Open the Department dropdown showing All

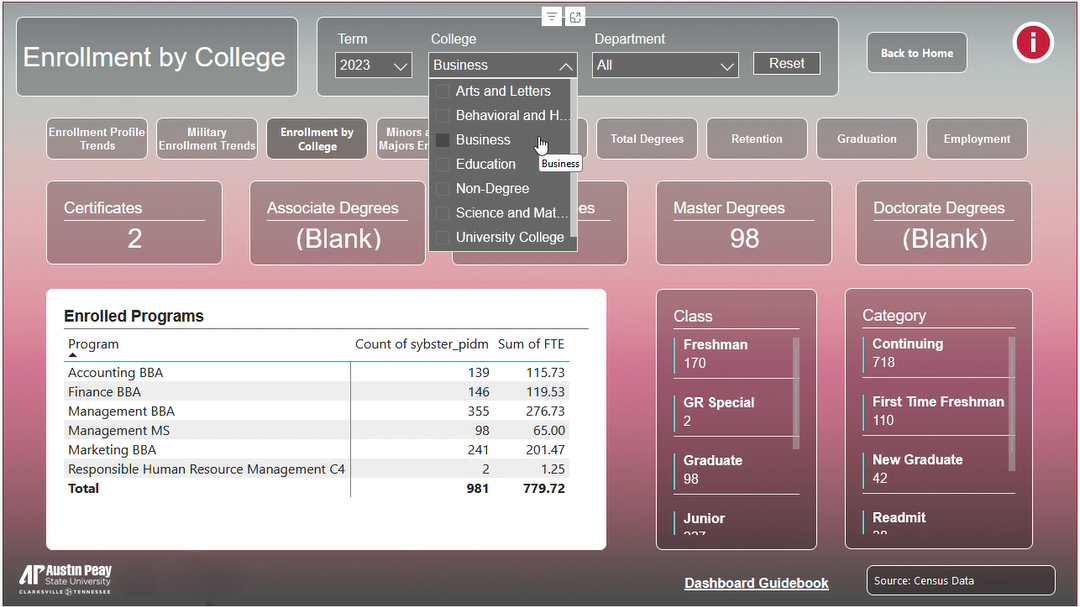pos(664,64)
